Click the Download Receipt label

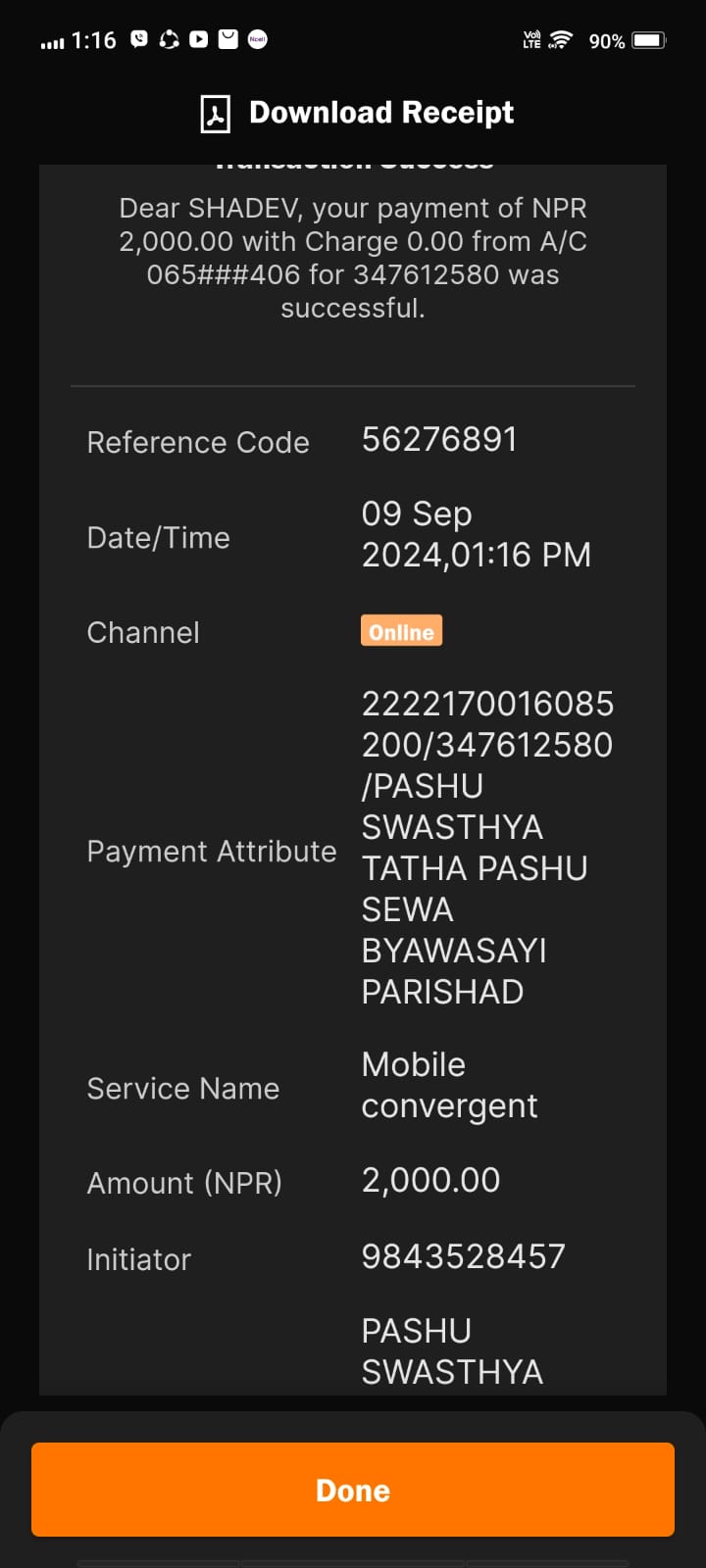tap(381, 113)
